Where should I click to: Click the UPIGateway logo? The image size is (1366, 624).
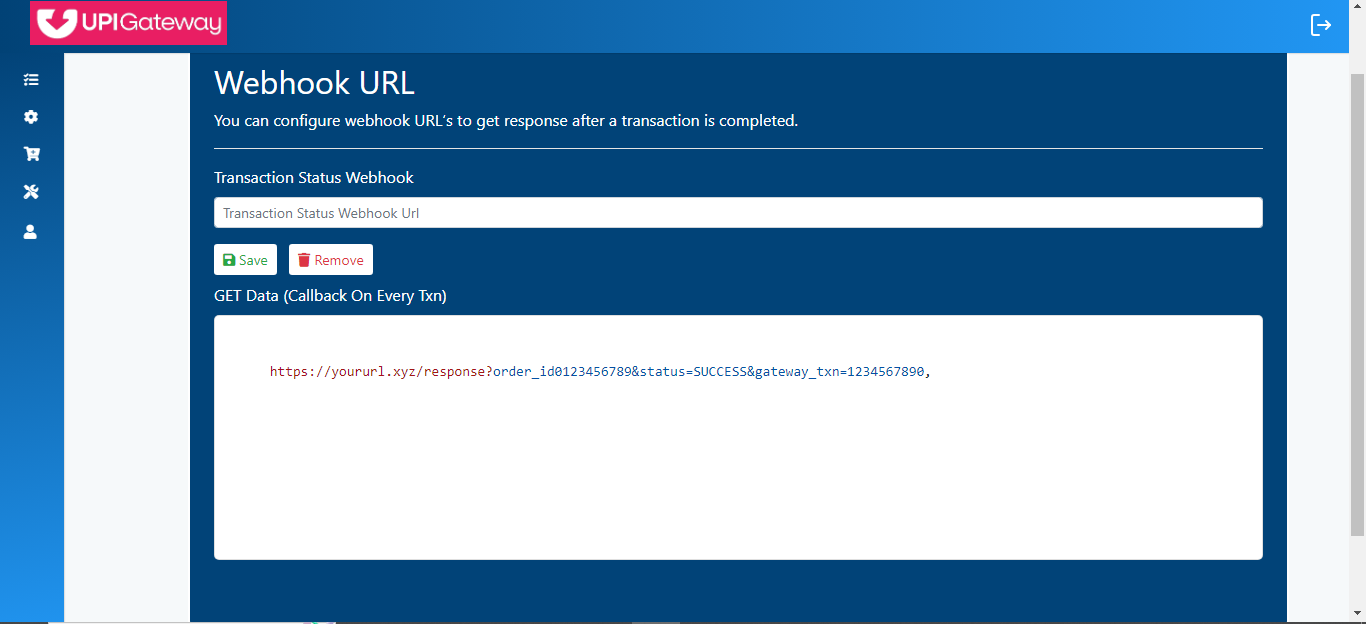click(x=128, y=23)
